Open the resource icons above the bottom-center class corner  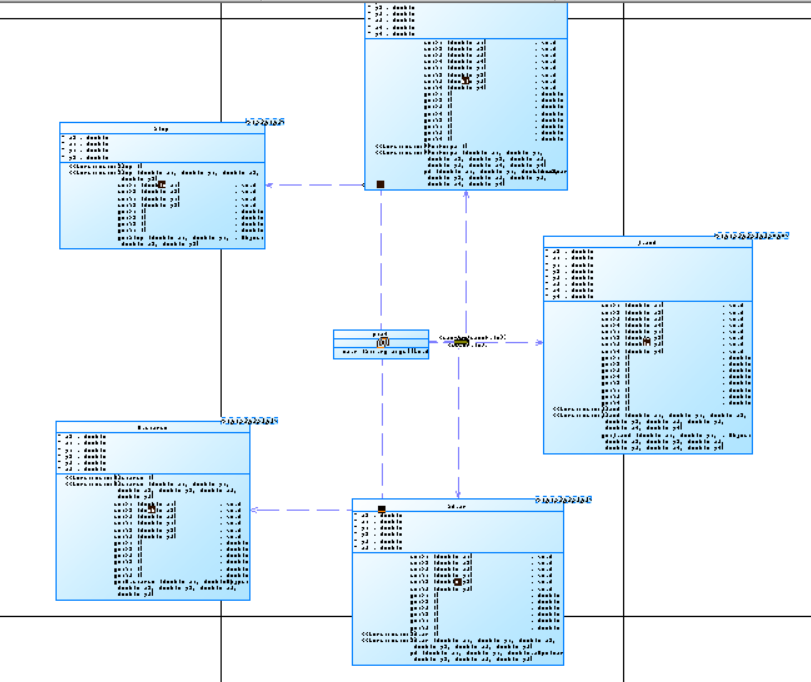point(563,499)
